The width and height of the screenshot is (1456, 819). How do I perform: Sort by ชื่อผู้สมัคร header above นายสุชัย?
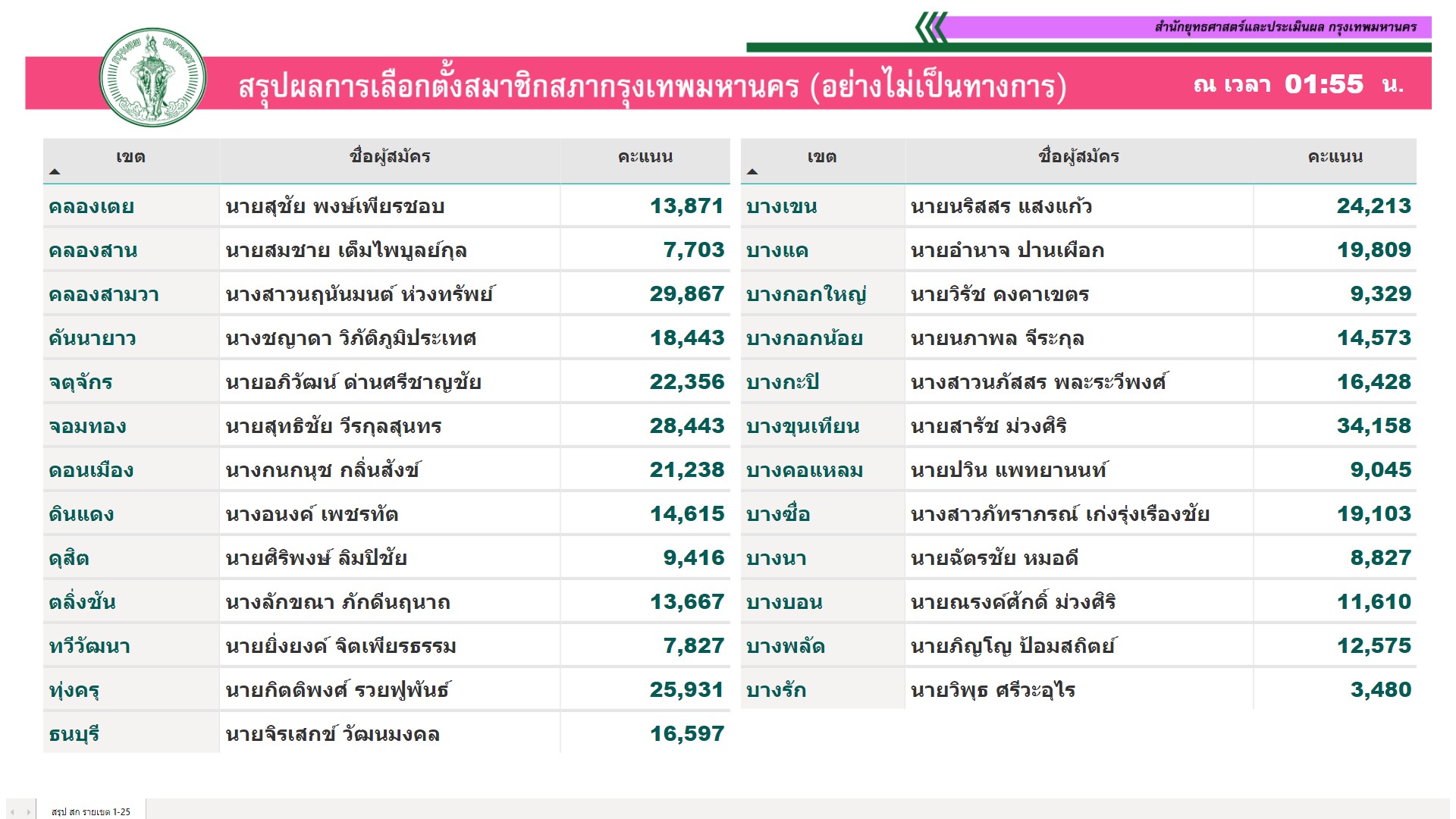coord(390,157)
